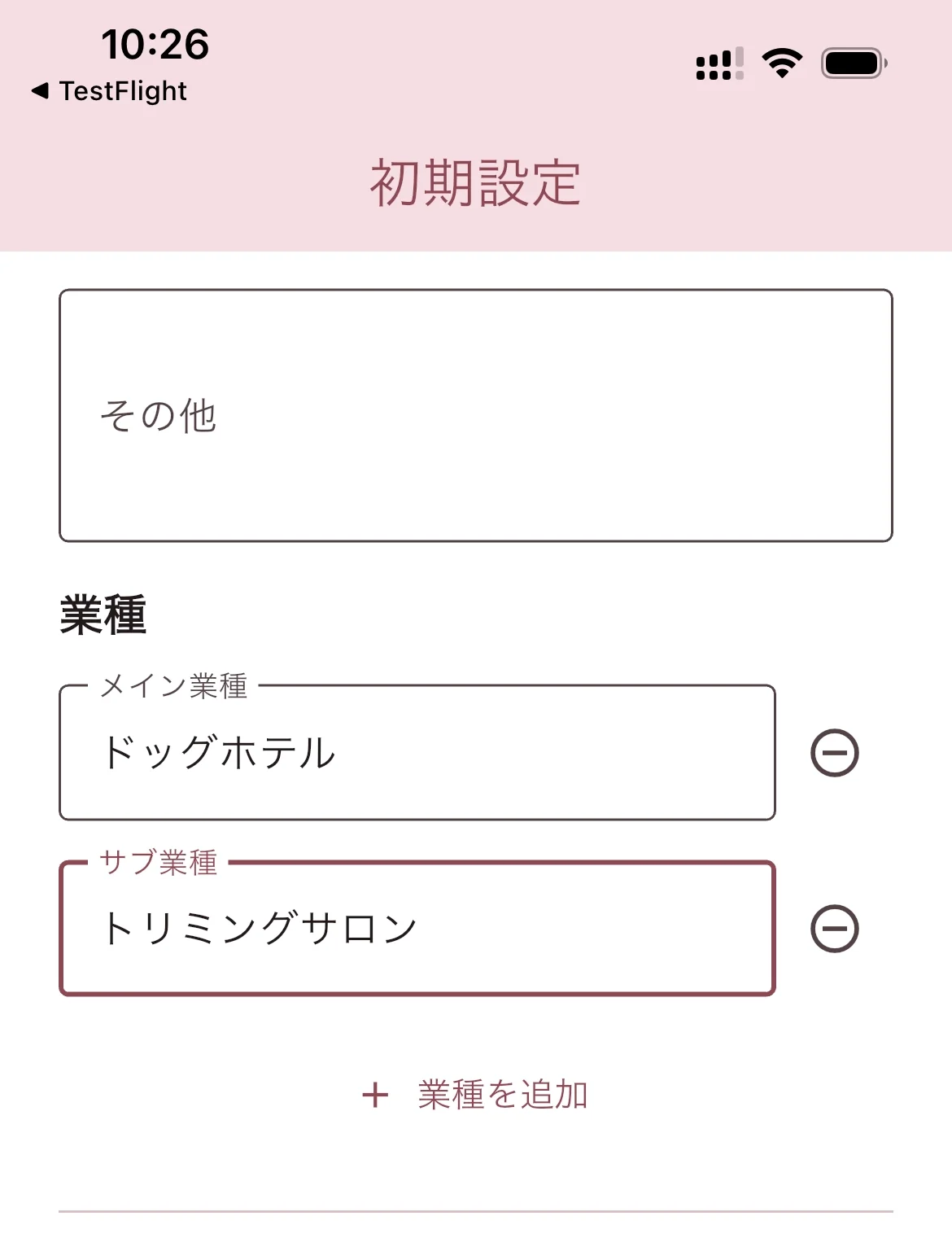Click the サブ業種 floating label
Screen dimensions: 952x1238
click(x=159, y=862)
